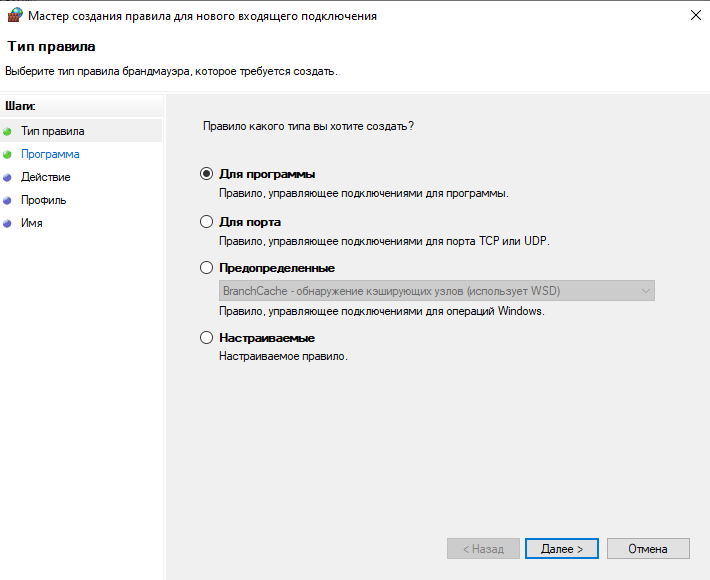710x580 pixels.
Task: Pick the Настраиваемые rule option
Action: tap(207, 338)
